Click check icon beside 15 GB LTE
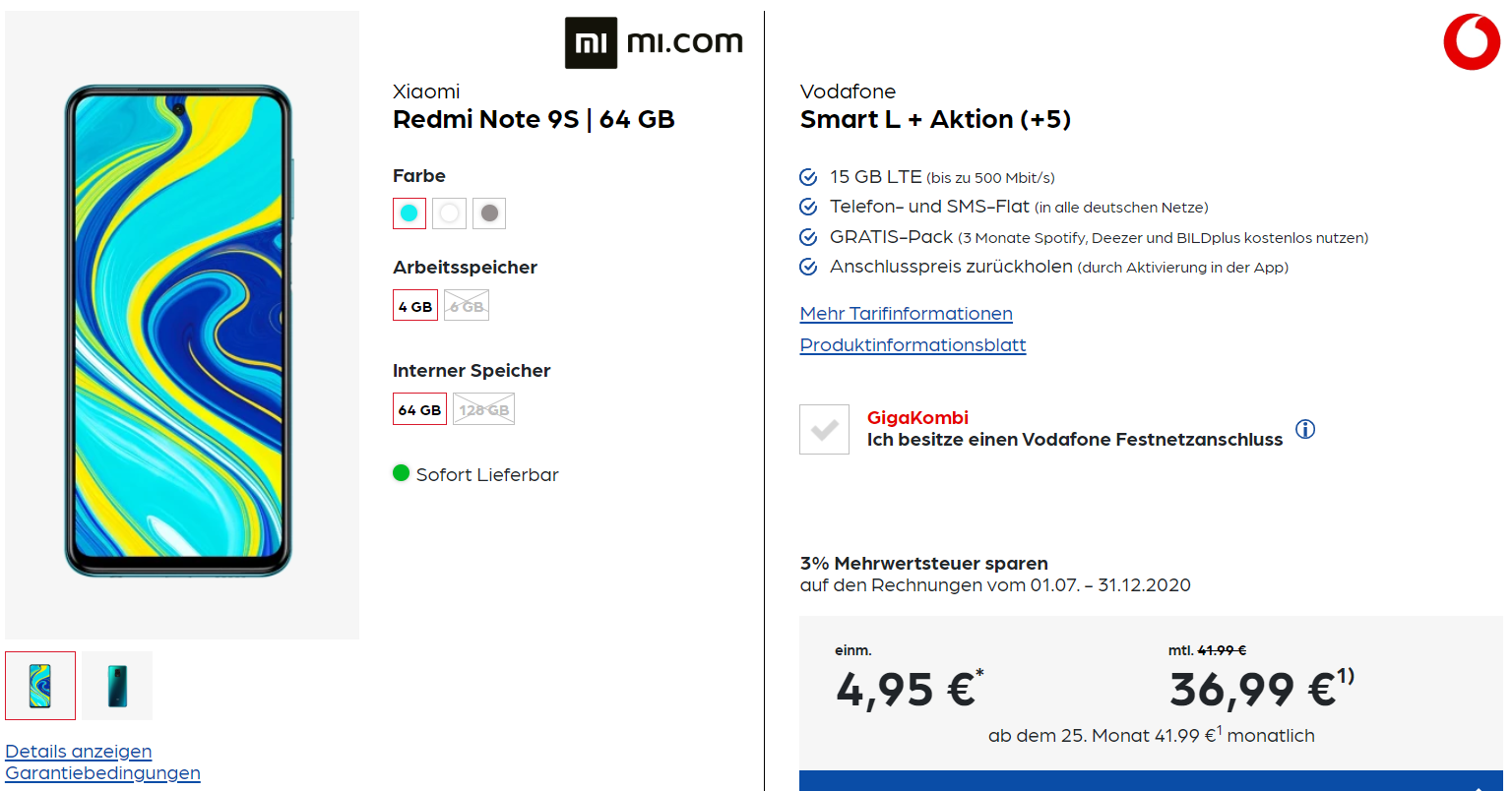The image size is (1512, 791). point(808,177)
